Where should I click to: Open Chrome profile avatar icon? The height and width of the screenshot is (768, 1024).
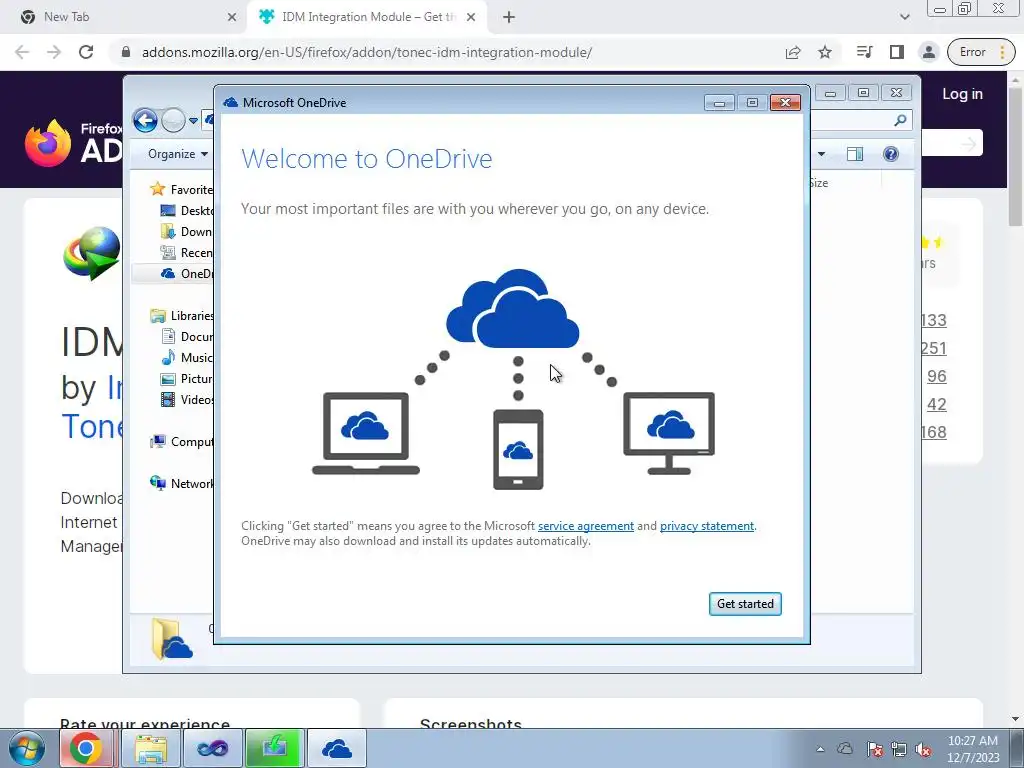coord(929,52)
